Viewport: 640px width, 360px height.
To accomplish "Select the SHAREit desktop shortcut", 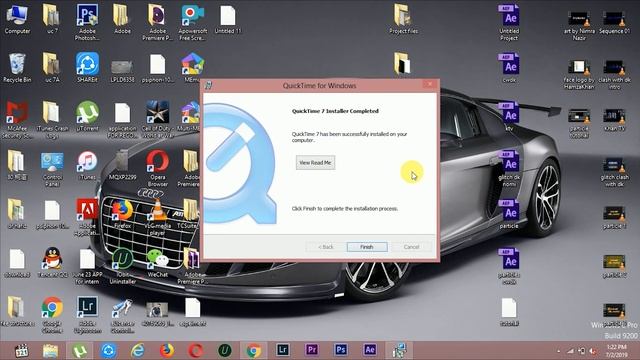I will (x=87, y=68).
